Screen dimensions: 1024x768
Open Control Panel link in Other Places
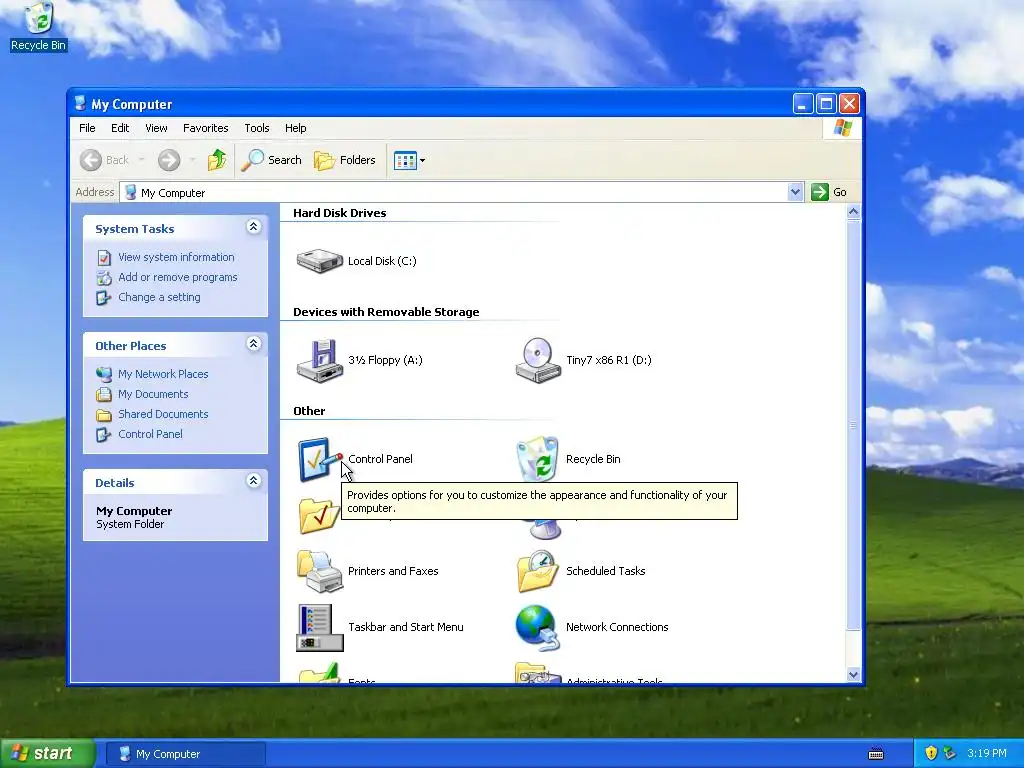point(150,434)
